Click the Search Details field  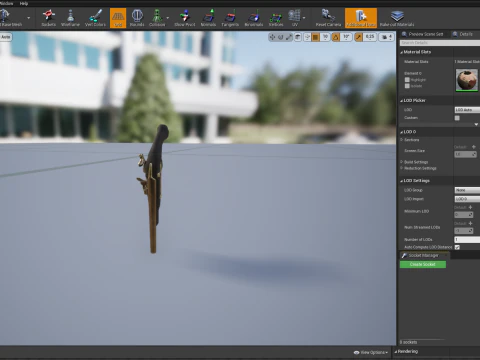pyautogui.click(x=440, y=43)
